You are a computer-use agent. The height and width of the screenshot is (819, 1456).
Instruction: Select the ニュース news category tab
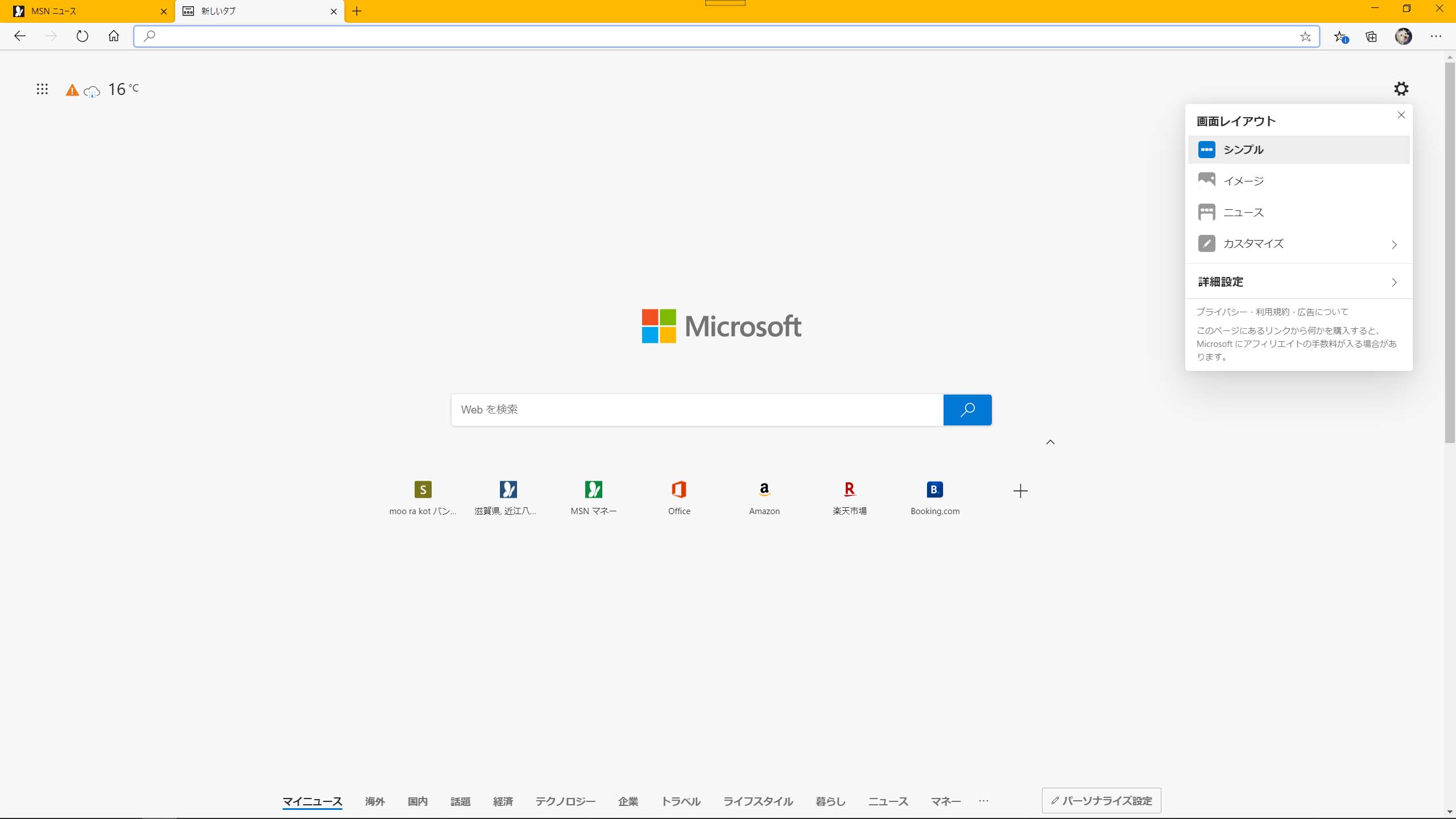point(888,801)
